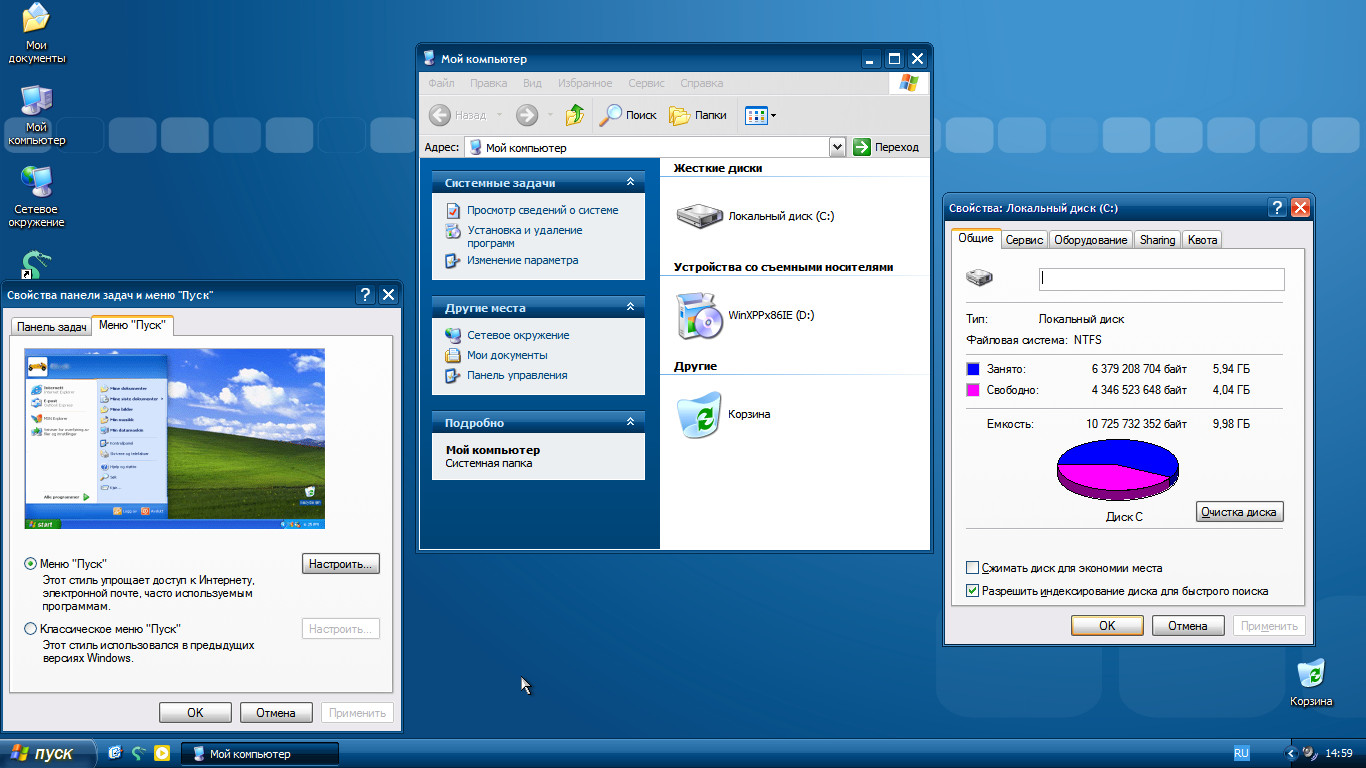
Task: Click Мой компьютер desktop icon
Action: [x=36, y=116]
